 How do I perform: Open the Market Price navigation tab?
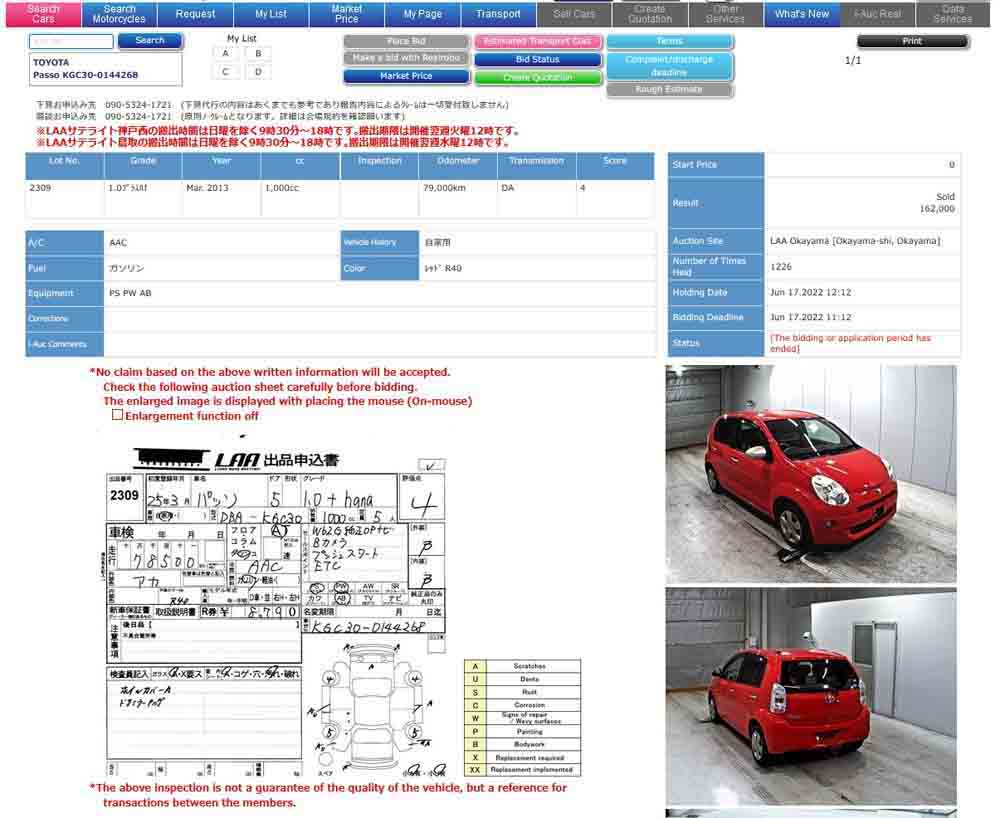(x=347, y=13)
